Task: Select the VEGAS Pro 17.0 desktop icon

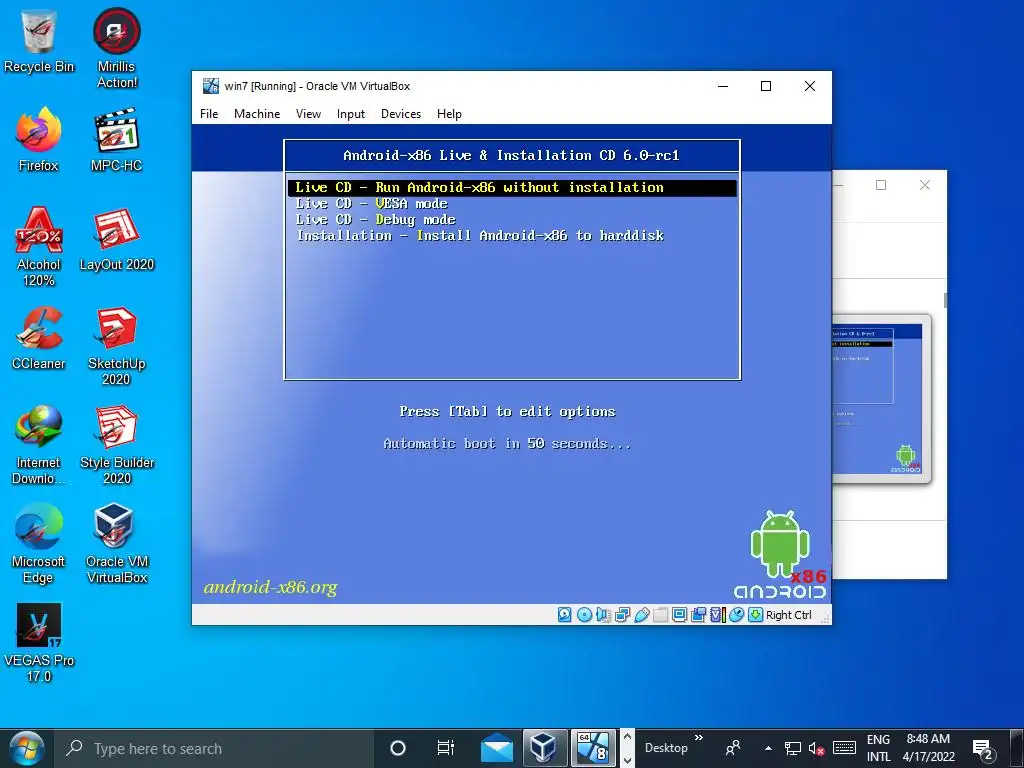Action: tap(39, 643)
